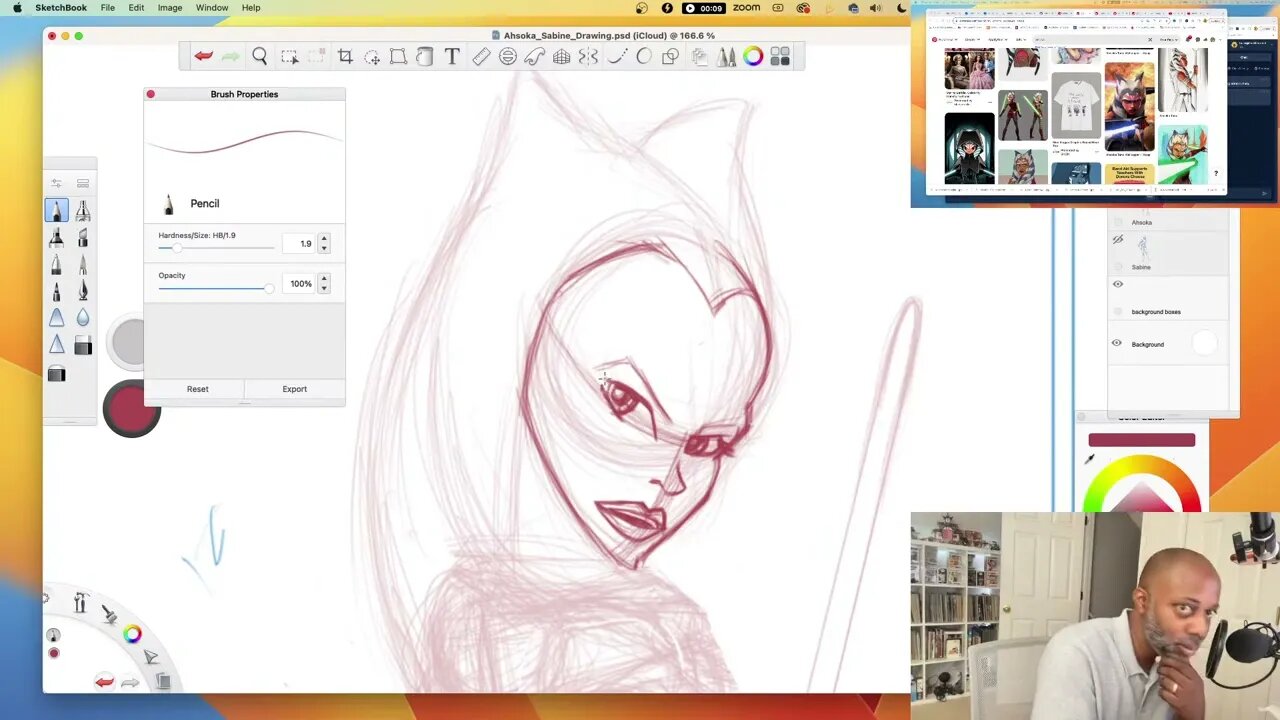Select the water drop Smear brush
Image resolution: width=1280 pixels, height=720 pixels.
pos(83,318)
